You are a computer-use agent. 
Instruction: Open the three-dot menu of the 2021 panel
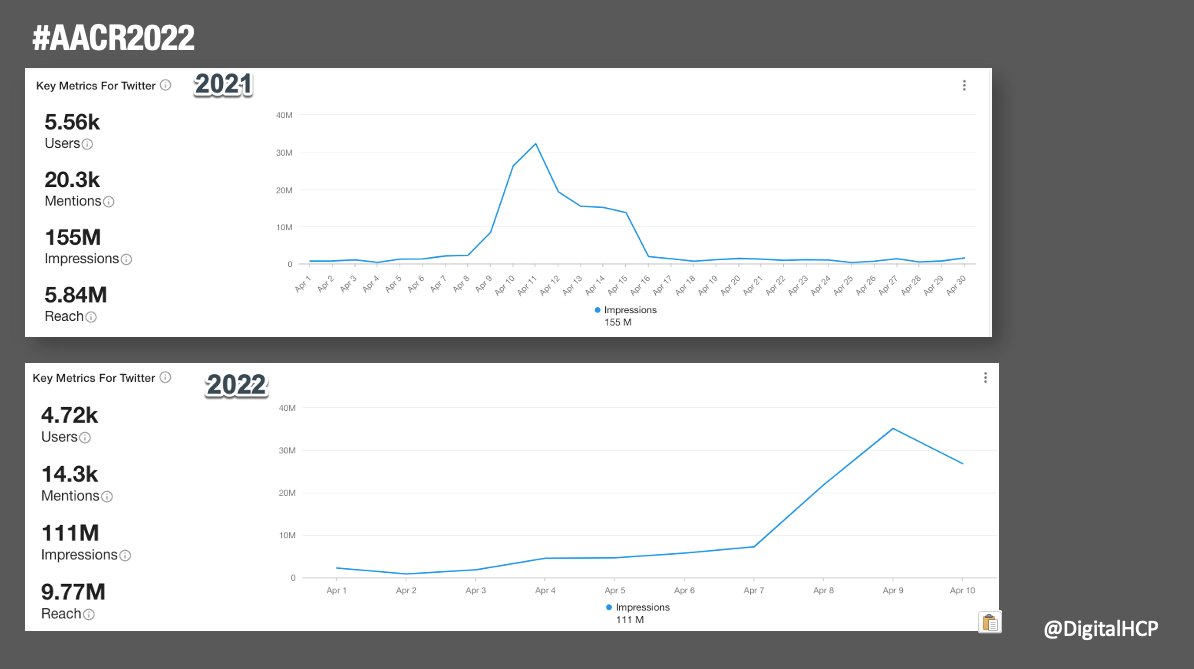click(964, 85)
